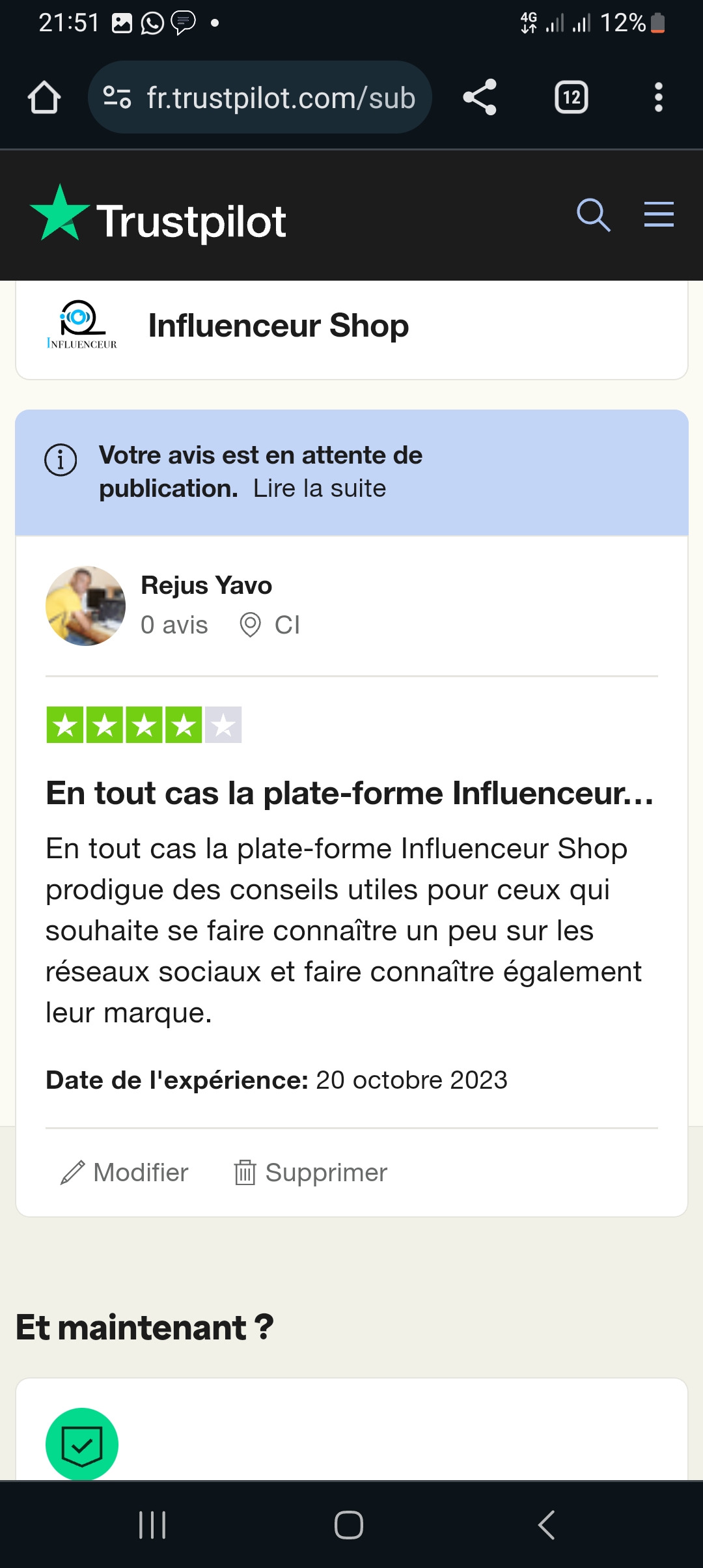Open Rejus Yavo's reviewer profile
This screenshot has height=1568, width=703.
click(206, 585)
